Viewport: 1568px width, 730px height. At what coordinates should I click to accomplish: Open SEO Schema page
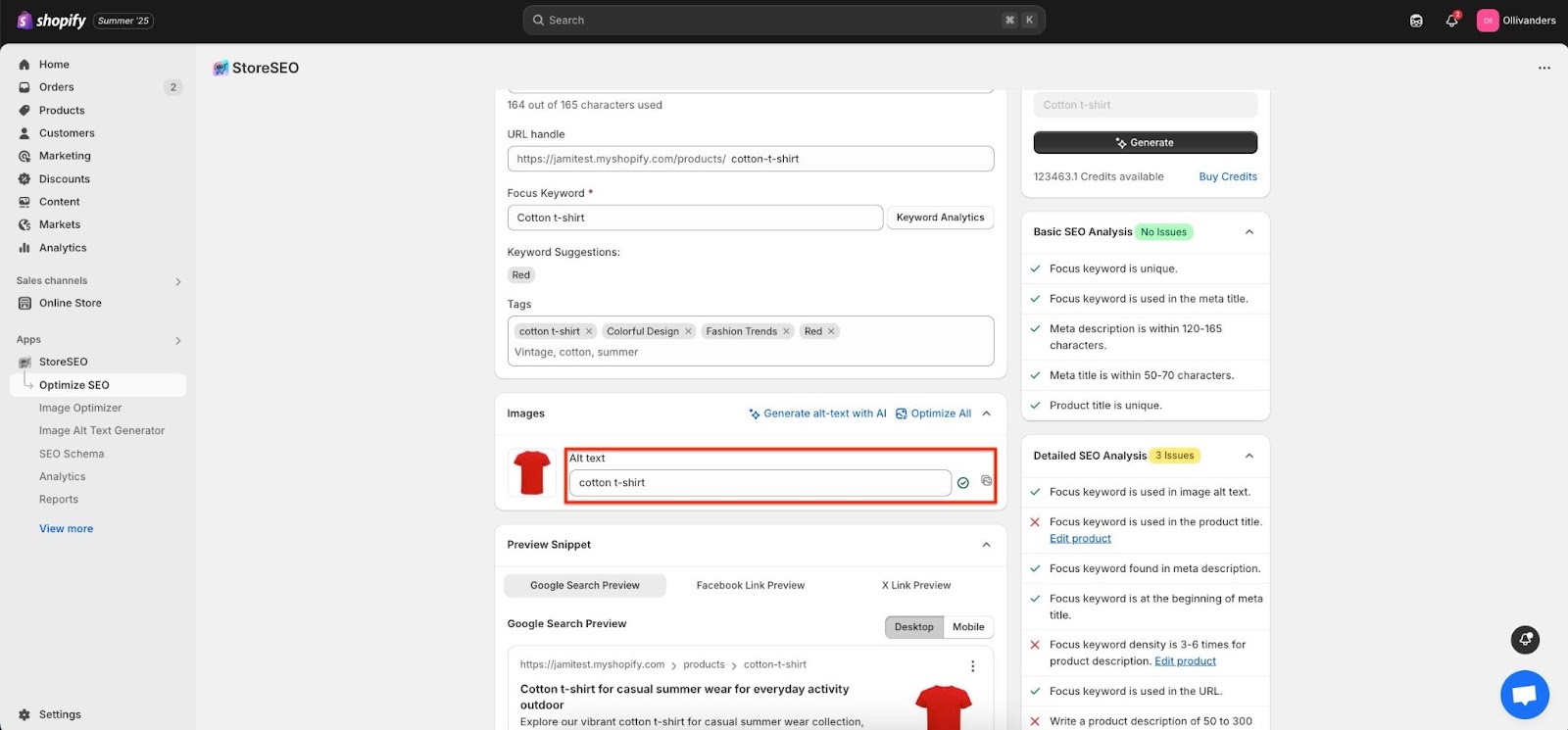pos(72,455)
